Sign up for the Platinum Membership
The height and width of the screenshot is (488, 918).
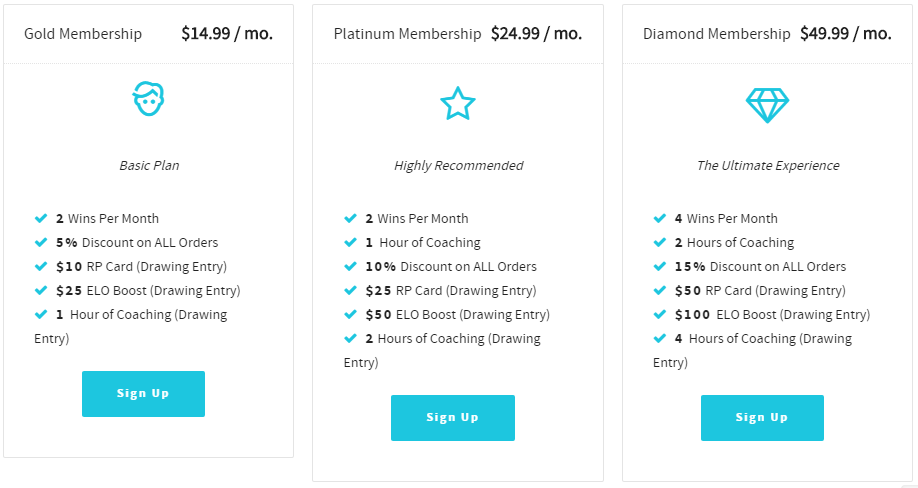point(453,418)
